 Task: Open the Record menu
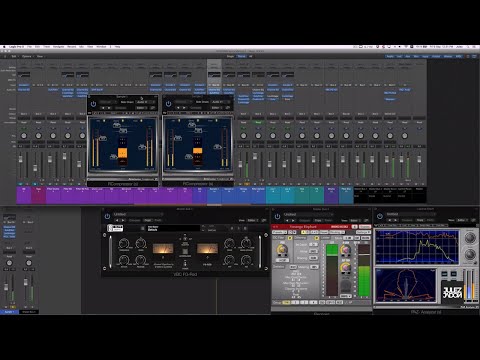tap(72, 47)
